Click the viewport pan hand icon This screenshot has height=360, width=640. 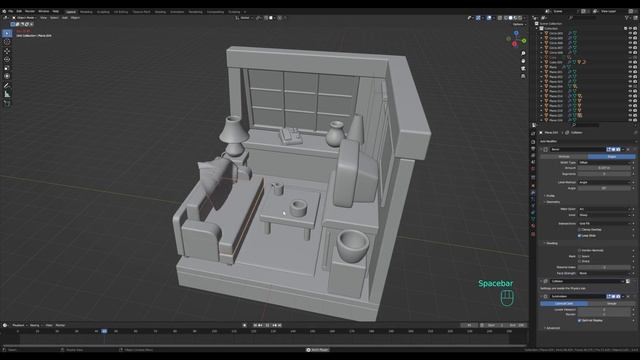click(523, 61)
